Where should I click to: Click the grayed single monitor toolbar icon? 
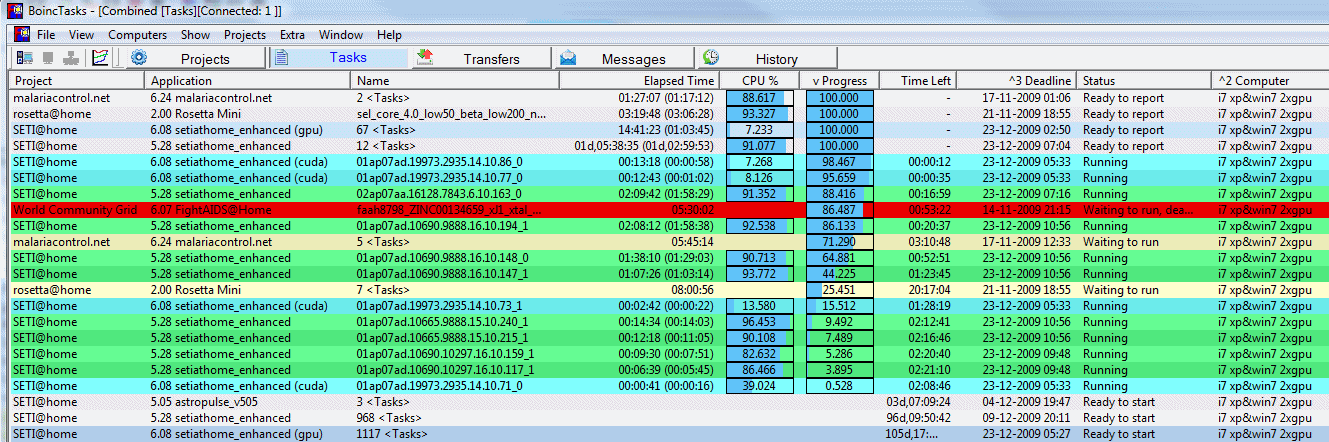click(x=48, y=58)
